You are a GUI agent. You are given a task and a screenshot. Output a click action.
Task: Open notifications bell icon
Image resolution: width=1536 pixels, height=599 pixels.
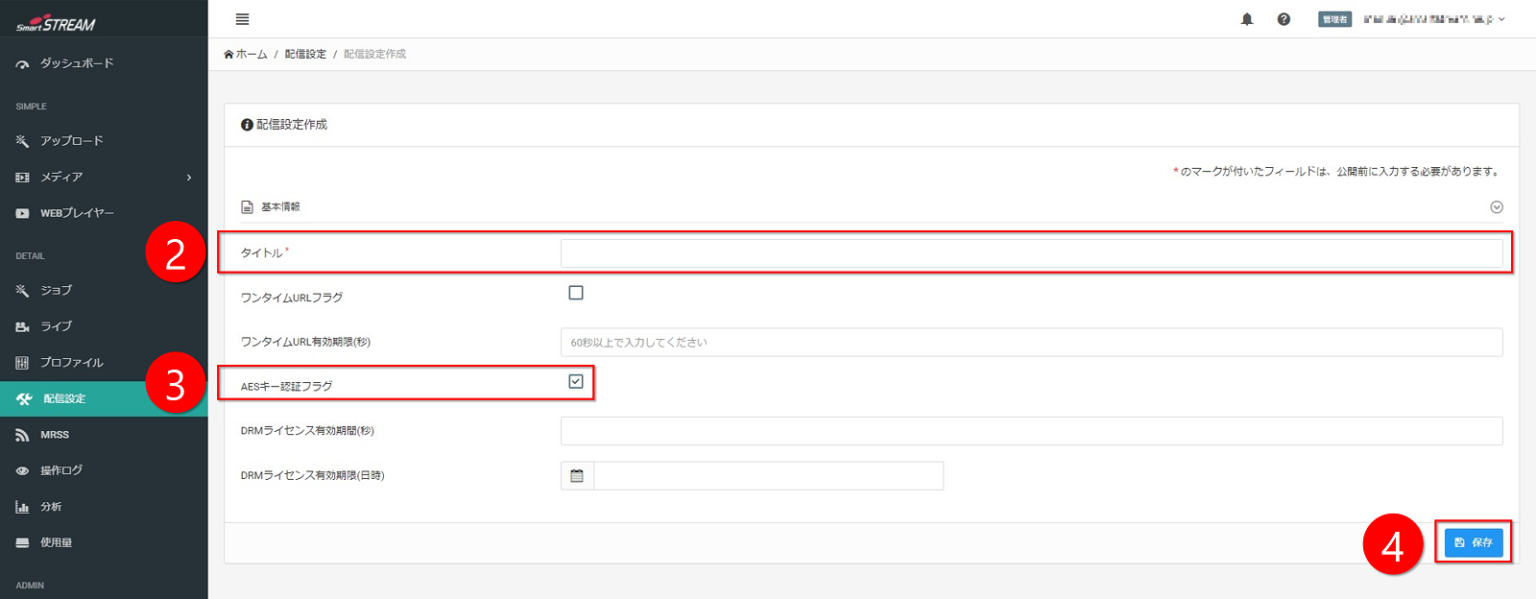click(1247, 19)
